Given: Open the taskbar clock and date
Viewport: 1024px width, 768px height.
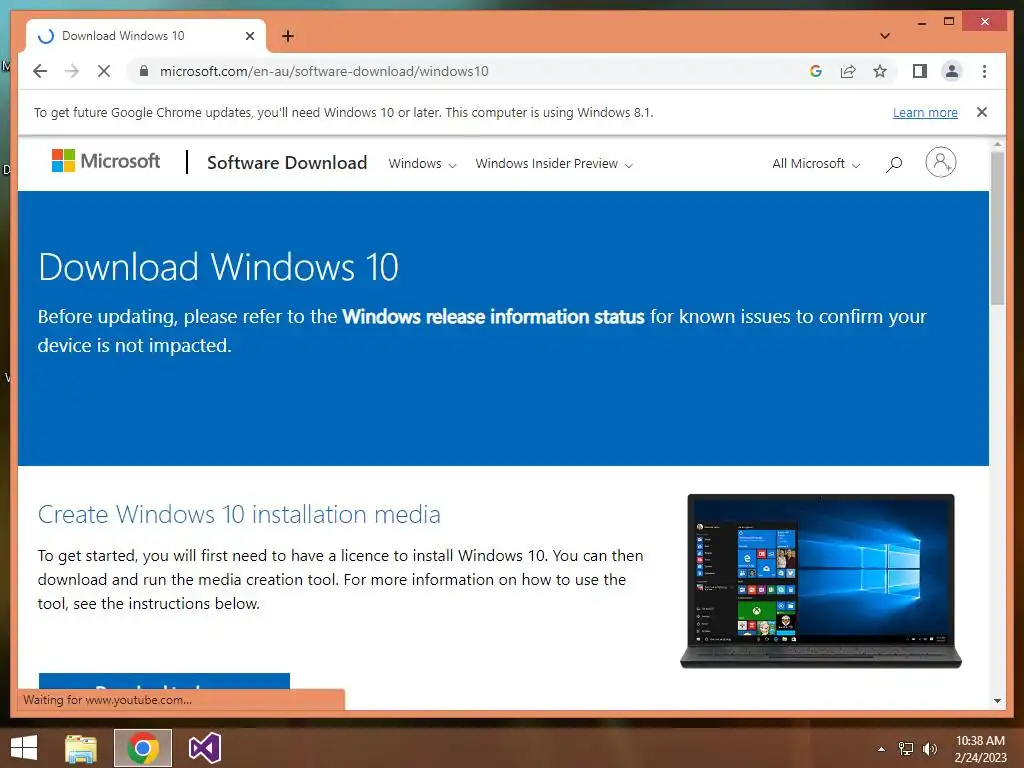Looking at the screenshot, I should [x=980, y=749].
